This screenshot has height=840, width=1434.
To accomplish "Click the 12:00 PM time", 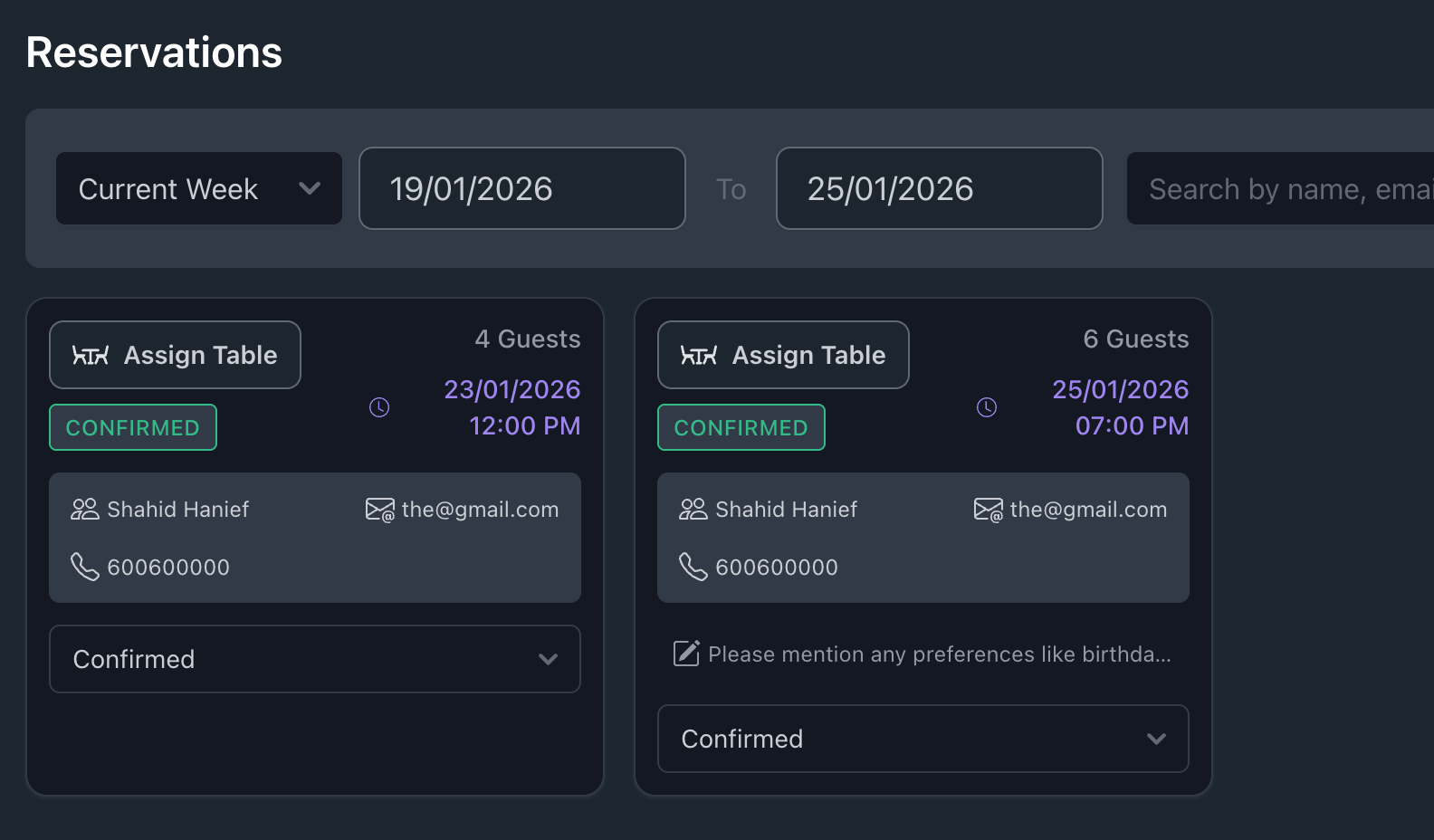I will 525,425.
